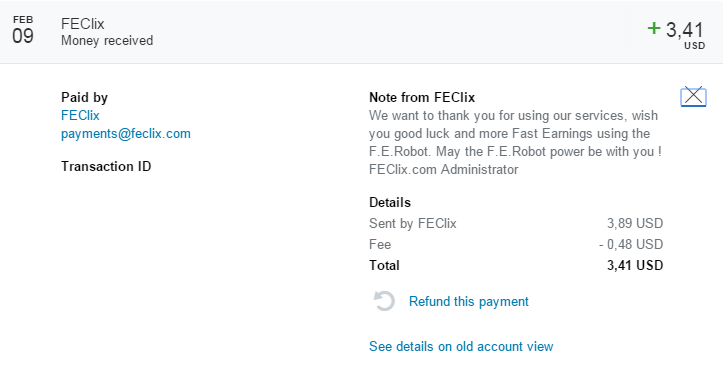
Task: Click the bold Total 3,41 USD value
Action: pyautogui.click(x=635, y=265)
